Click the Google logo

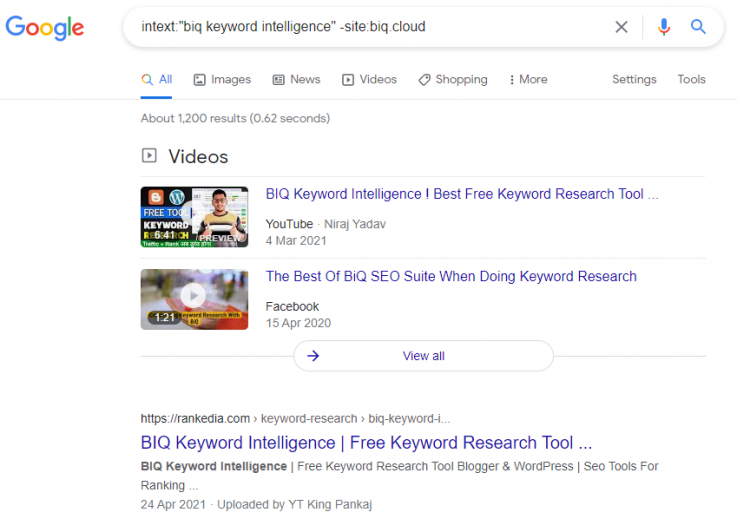tap(45, 28)
